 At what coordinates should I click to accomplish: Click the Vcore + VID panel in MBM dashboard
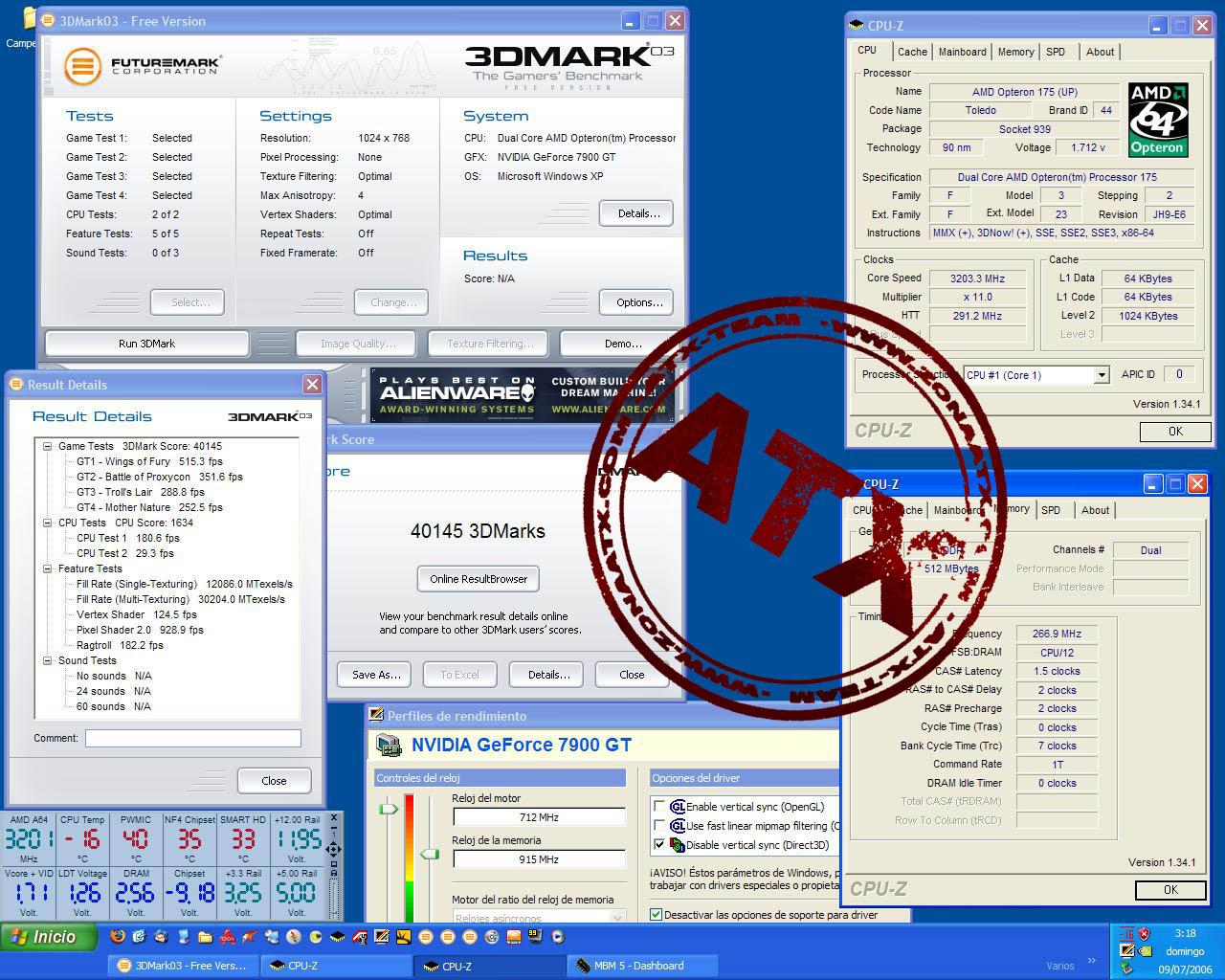30,893
